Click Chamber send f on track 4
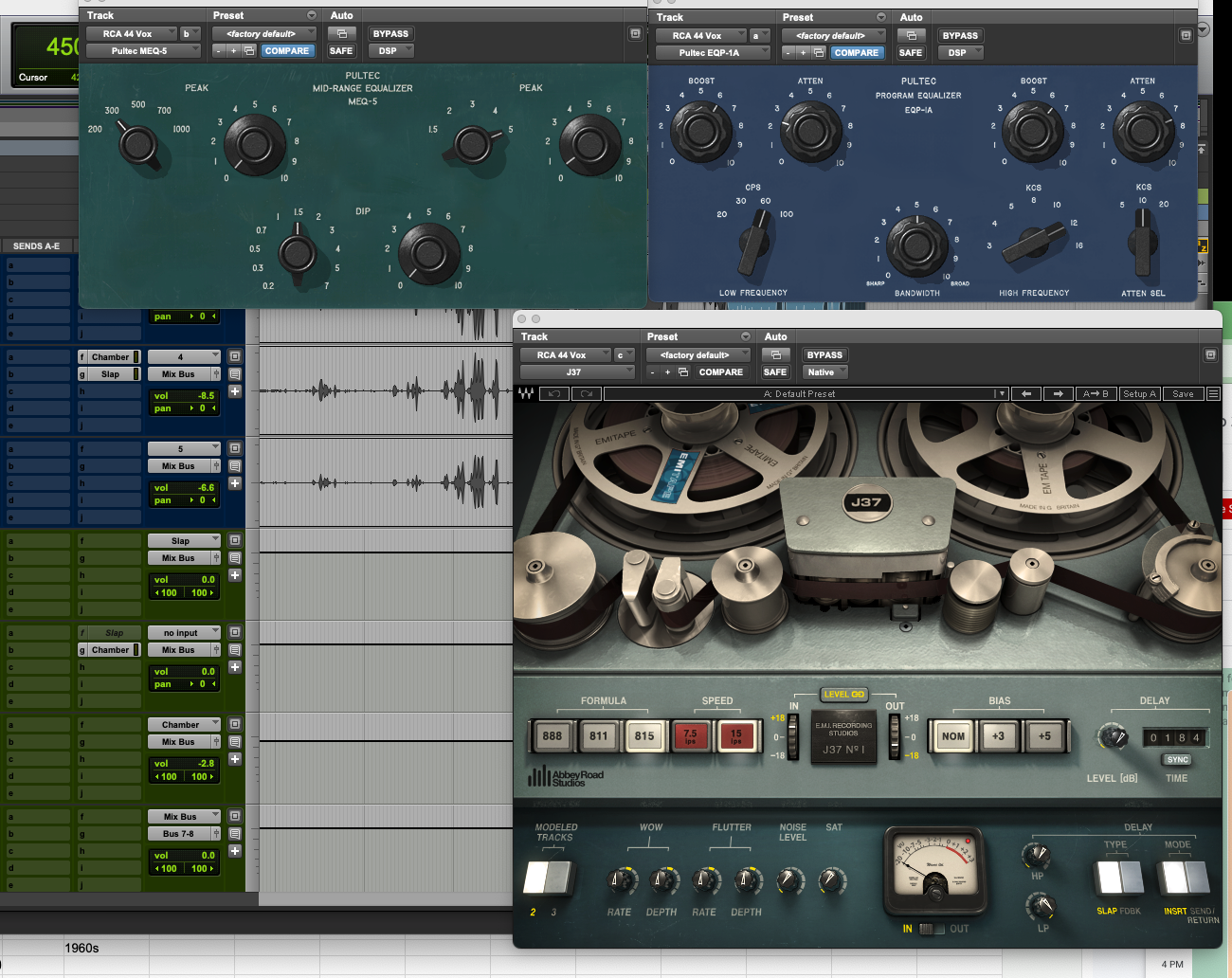The image size is (1232, 978). click(x=110, y=357)
